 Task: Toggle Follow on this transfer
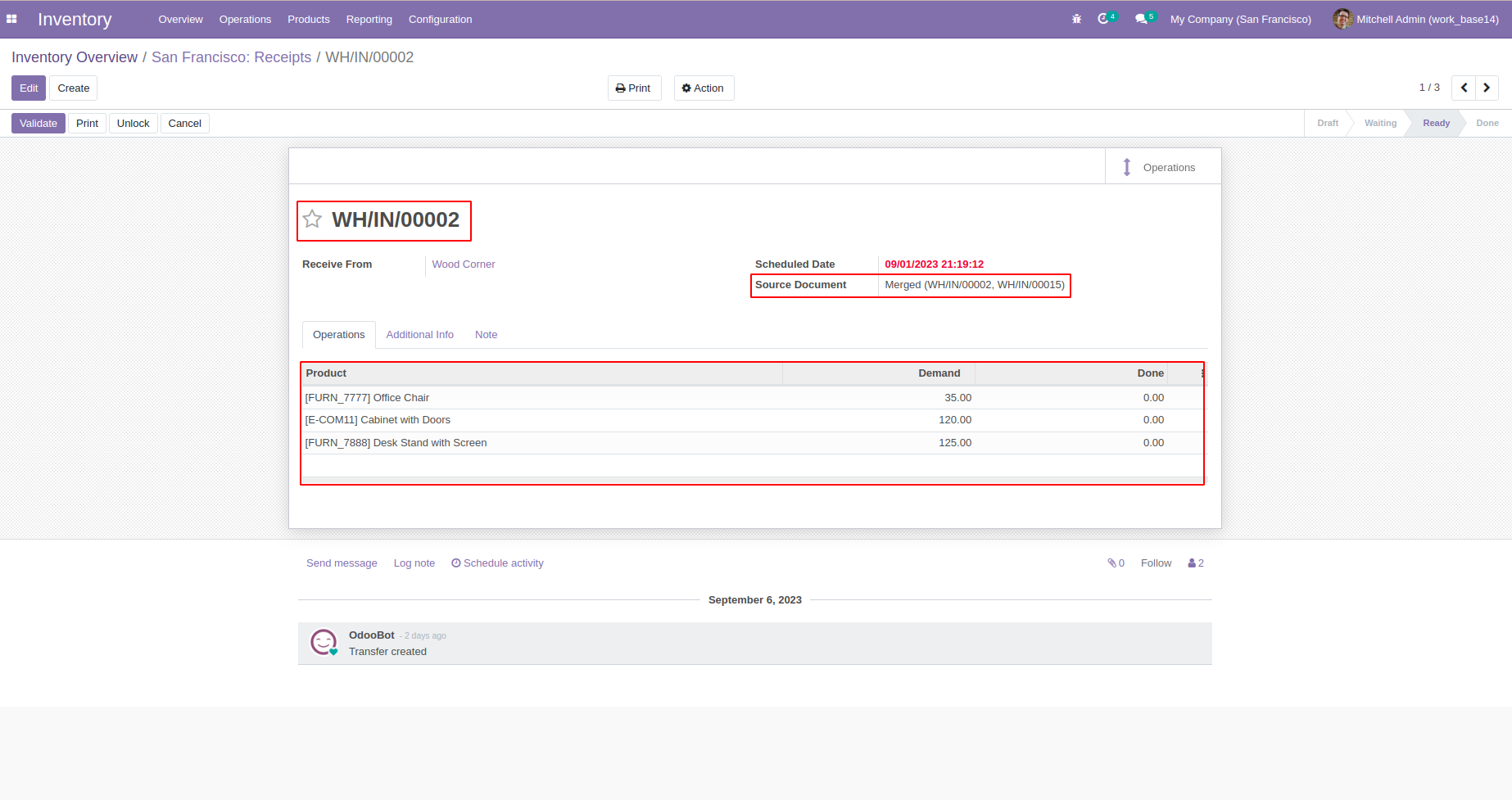1156,563
